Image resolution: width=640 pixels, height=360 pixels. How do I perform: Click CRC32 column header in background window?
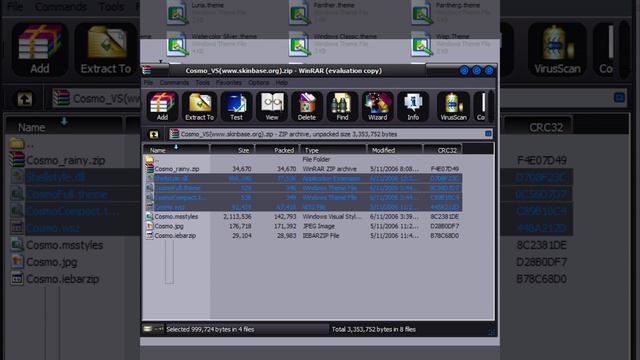[x=538, y=127]
